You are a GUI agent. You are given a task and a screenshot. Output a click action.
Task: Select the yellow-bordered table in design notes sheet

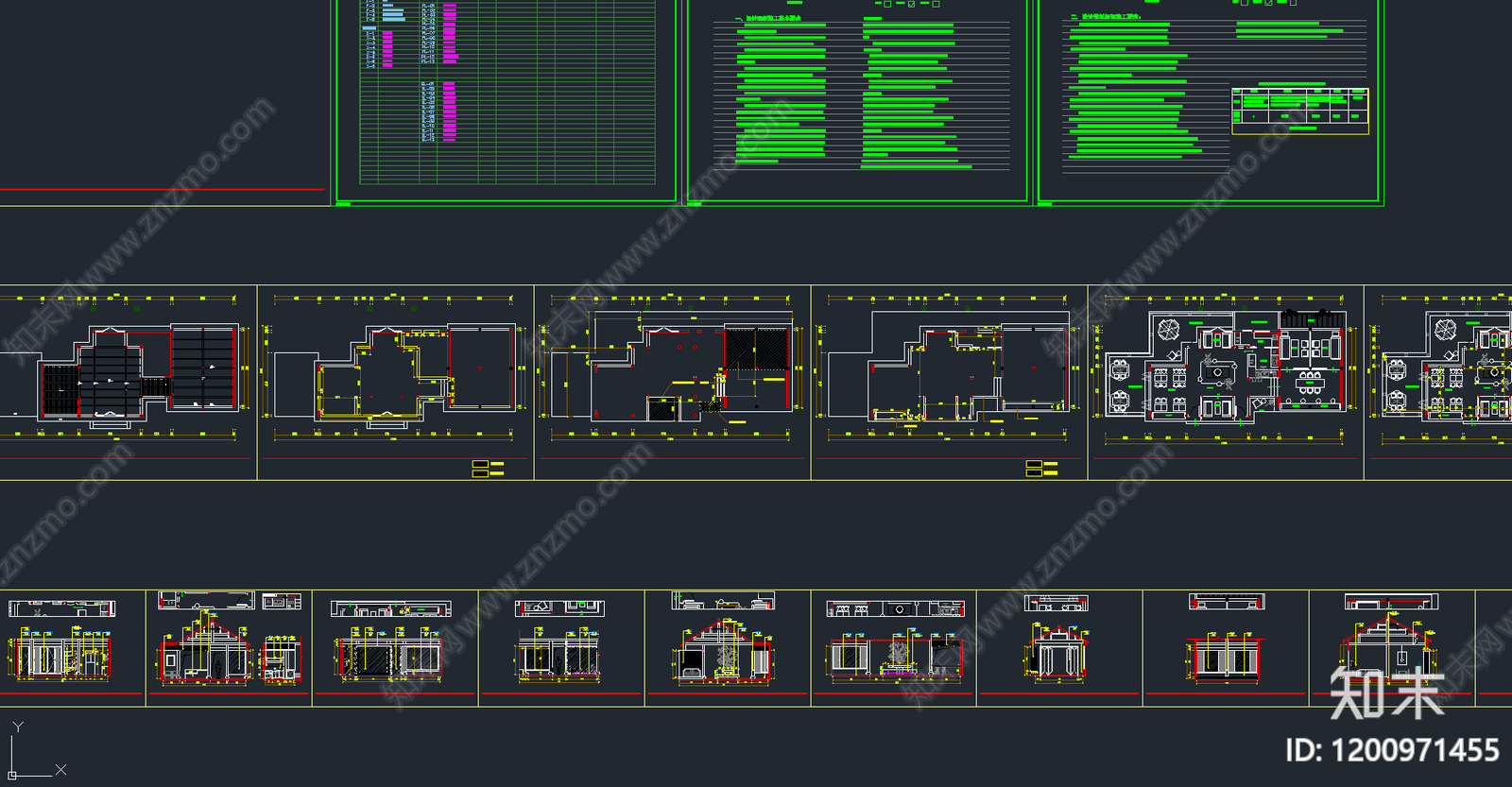[1300, 110]
